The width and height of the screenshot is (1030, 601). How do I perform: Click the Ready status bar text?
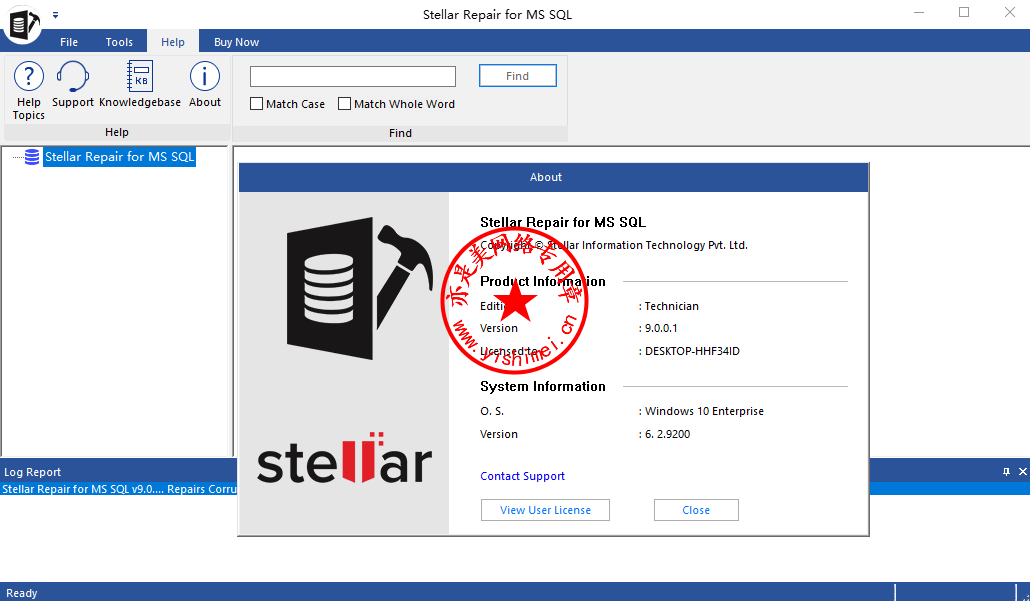22,593
